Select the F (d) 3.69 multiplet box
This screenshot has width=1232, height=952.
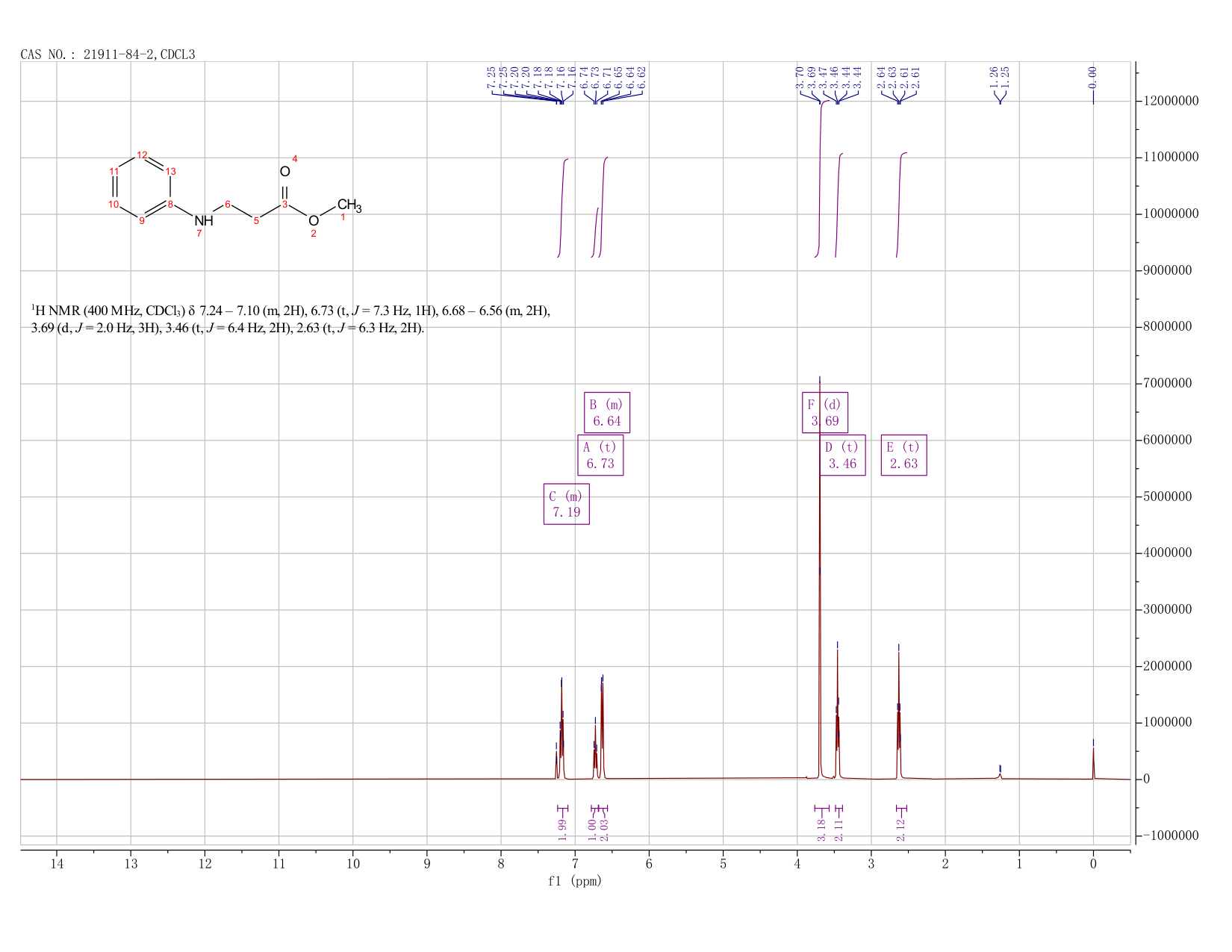tap(825, 412)
